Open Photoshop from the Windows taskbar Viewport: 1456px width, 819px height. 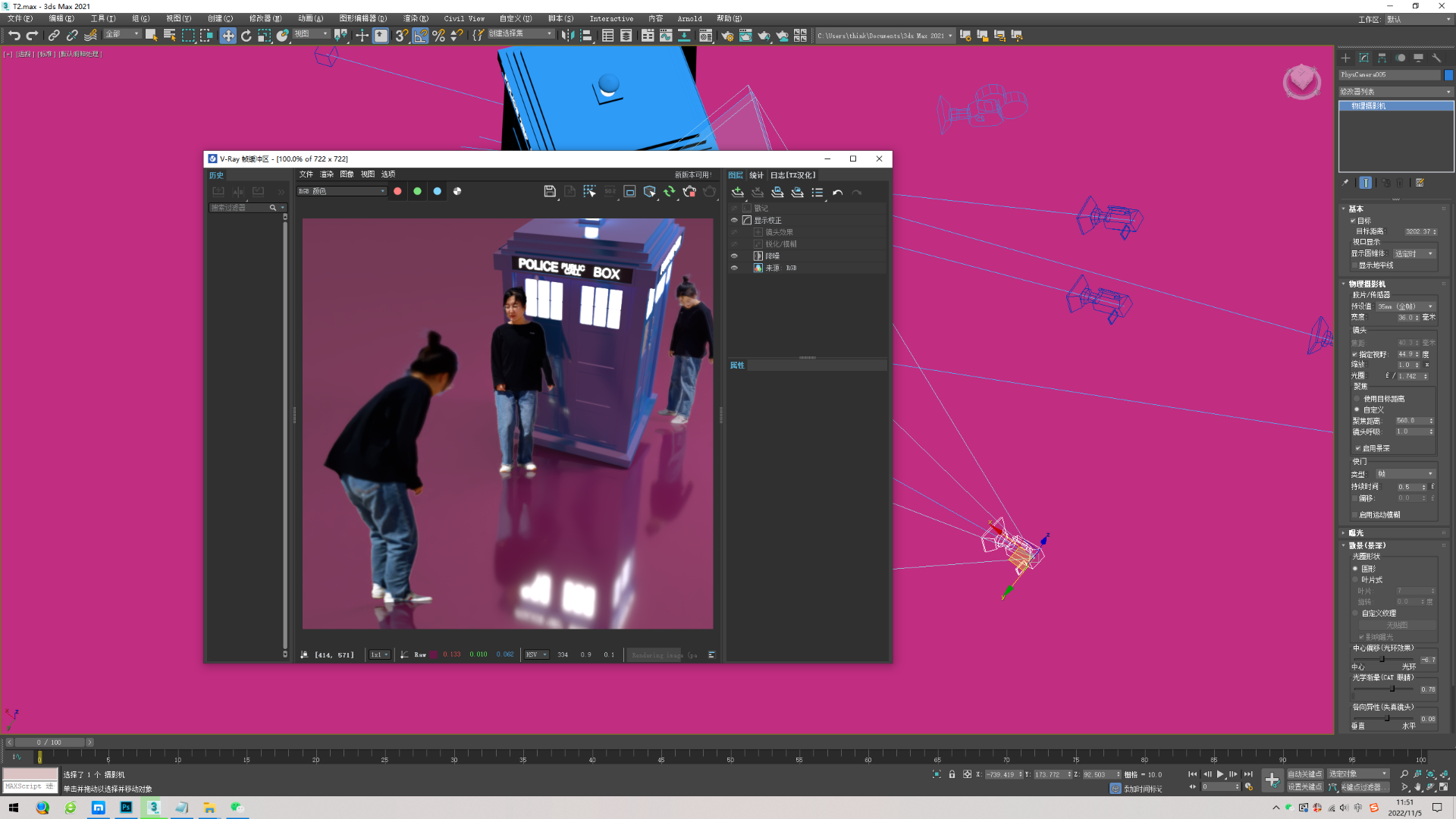pos(126,808)
